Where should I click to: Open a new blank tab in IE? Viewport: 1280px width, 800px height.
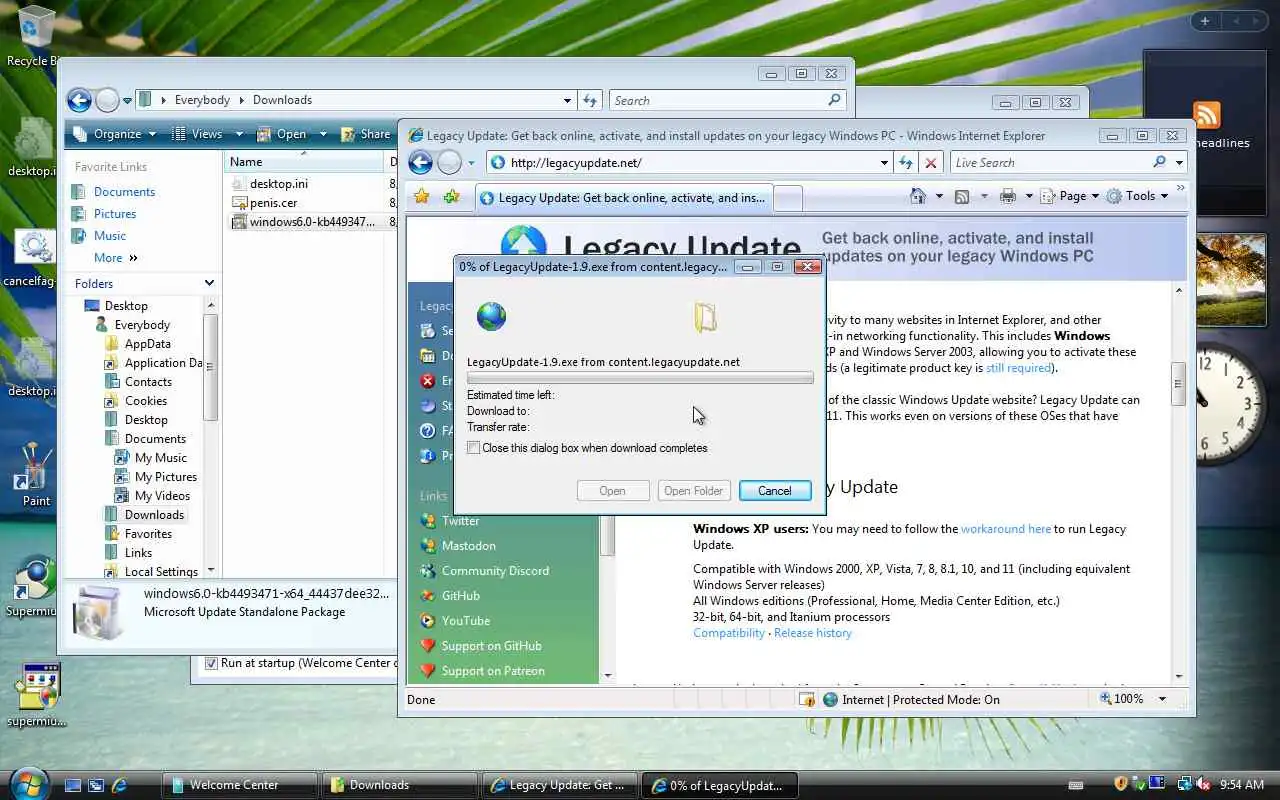[x=788, y=198]
